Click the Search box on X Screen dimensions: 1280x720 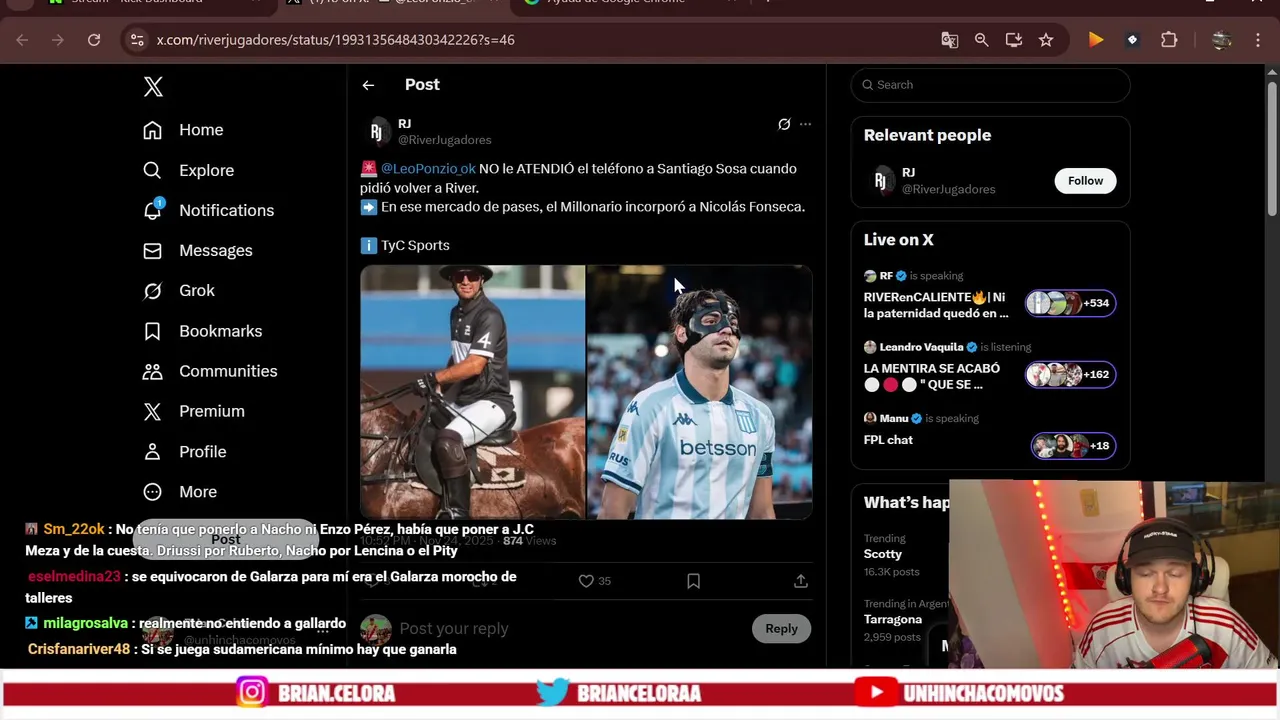(990, 85)
